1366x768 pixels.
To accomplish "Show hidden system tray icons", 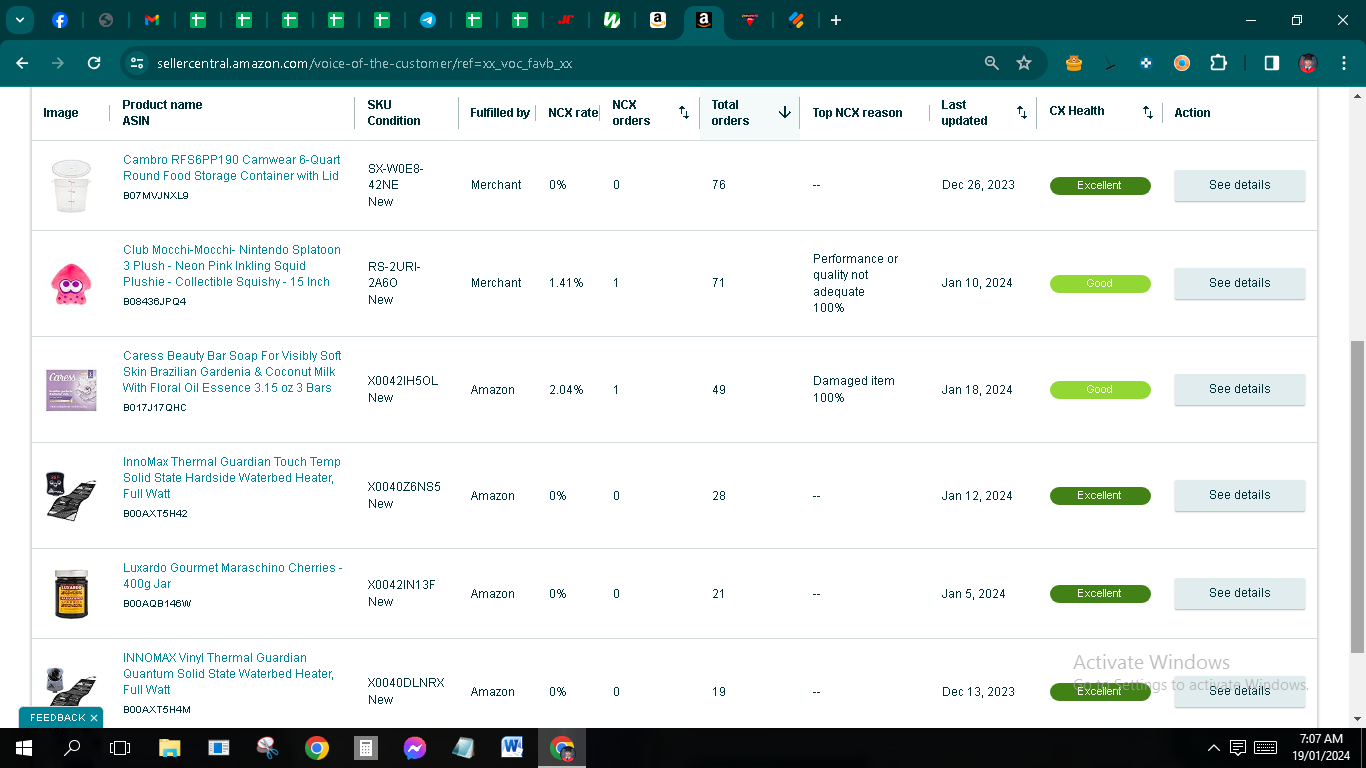I will pos(1214,747).
